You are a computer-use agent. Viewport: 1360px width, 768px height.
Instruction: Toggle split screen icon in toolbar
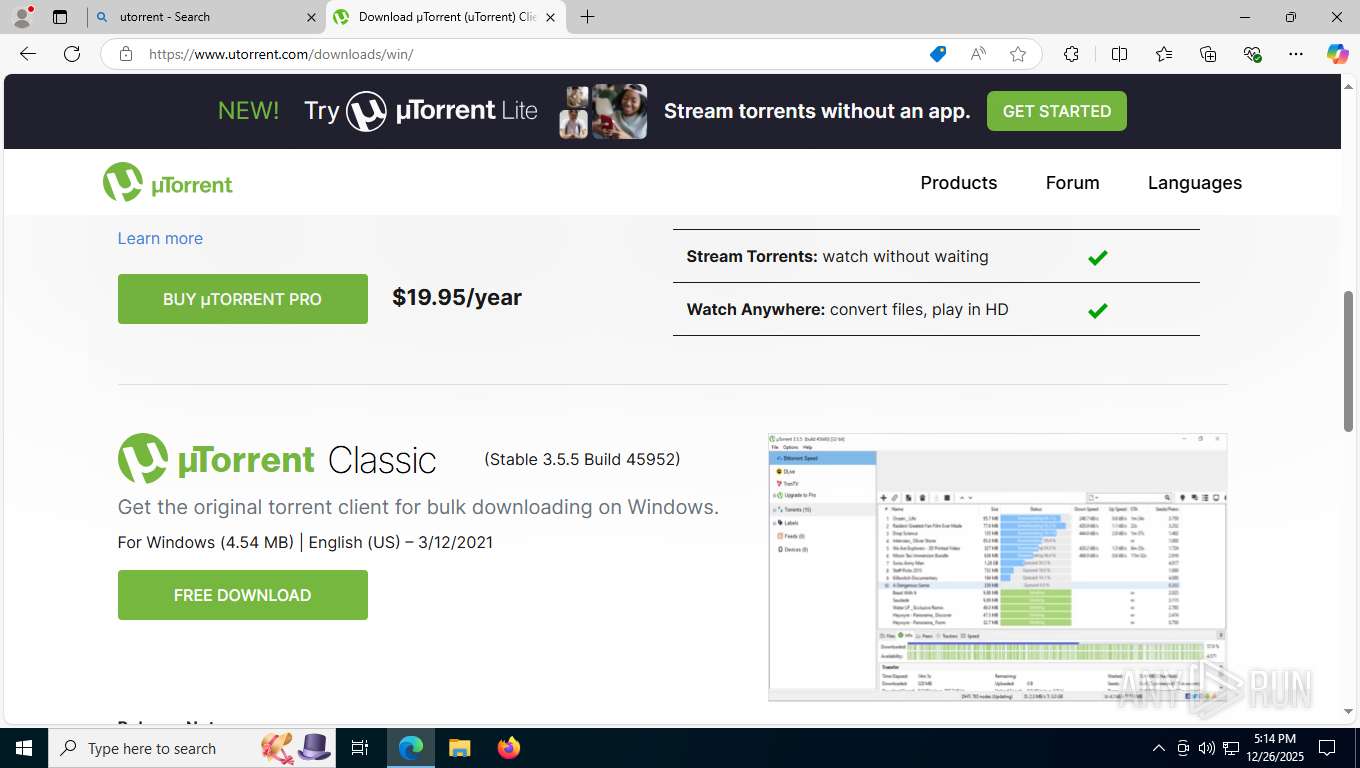pyautogui.click(x=1120, y=54)
